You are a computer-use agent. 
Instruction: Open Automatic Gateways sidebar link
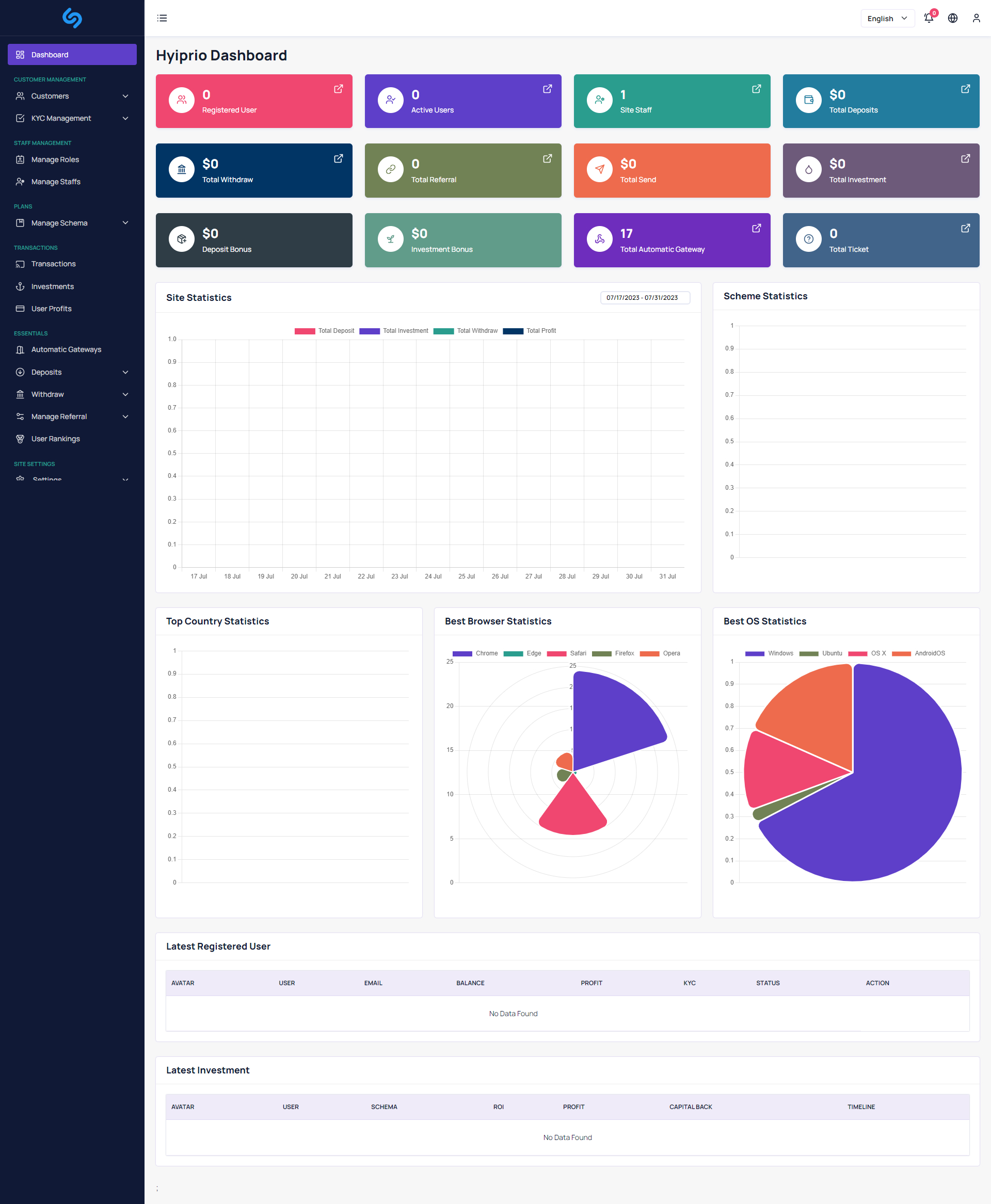coord(66,349)
